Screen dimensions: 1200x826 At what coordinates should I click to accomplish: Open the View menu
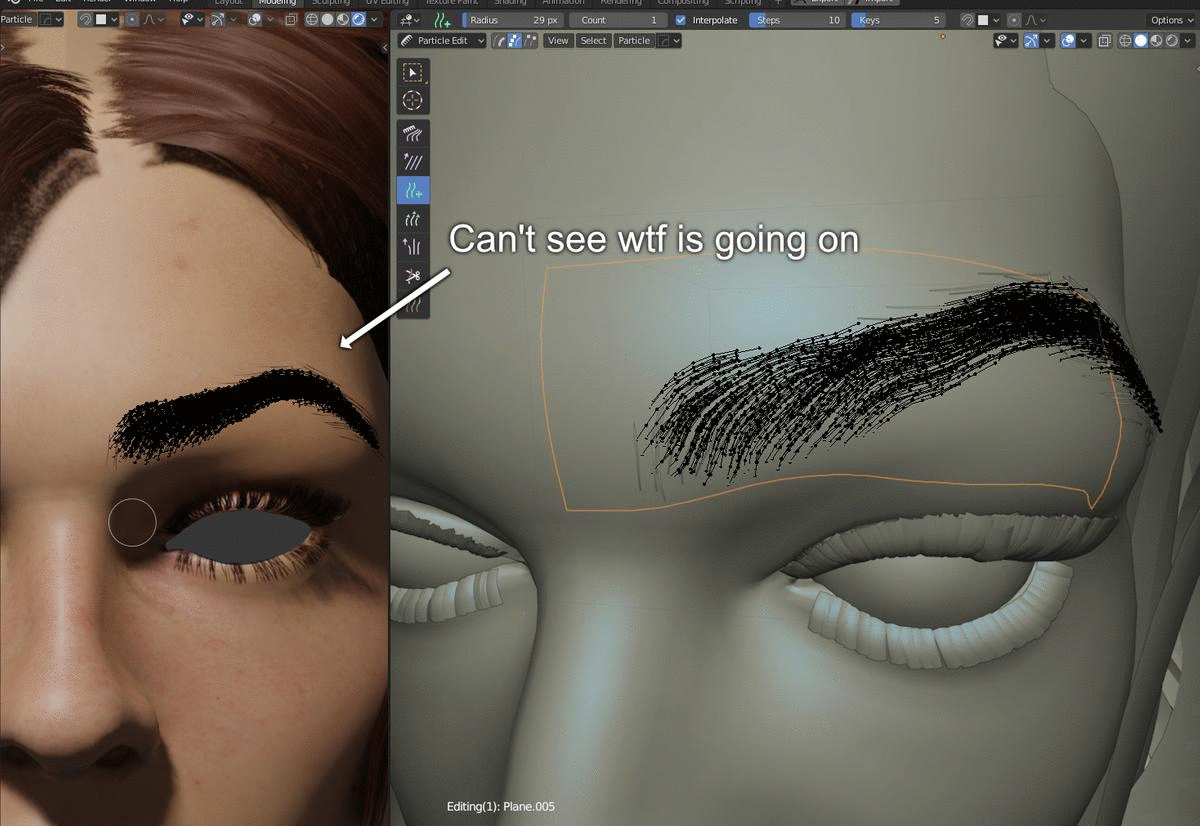point(558,41)
